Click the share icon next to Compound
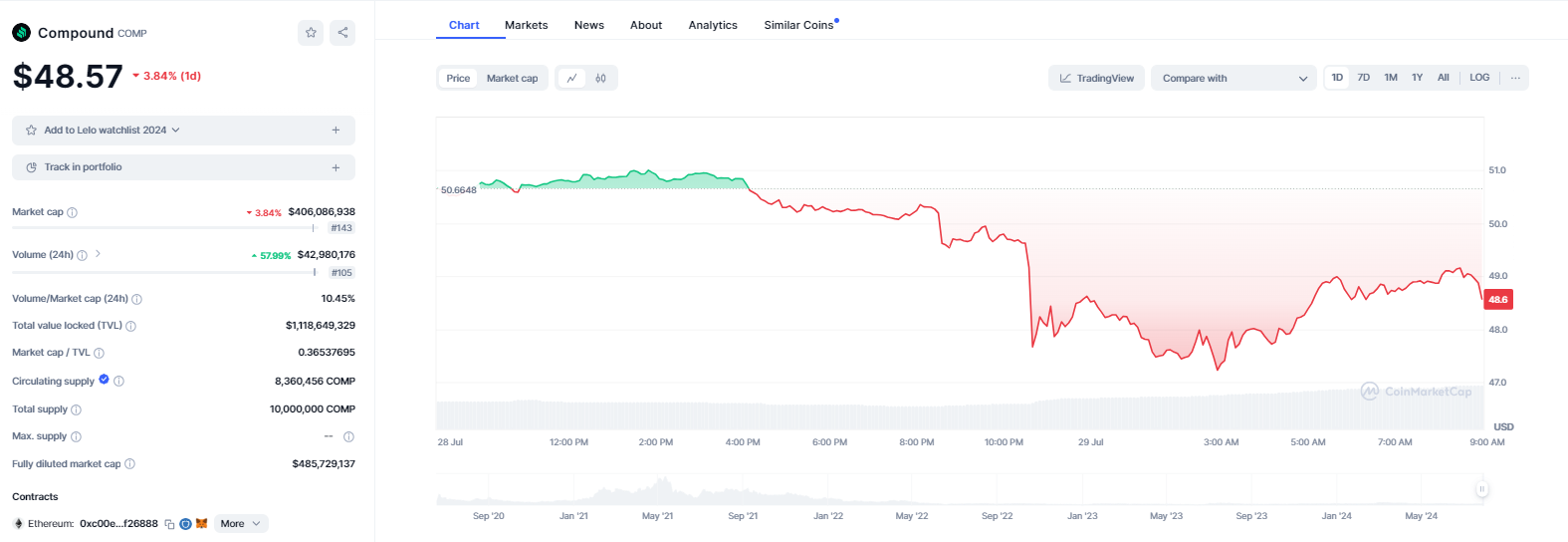The width and height of the screenshot is (1568, 542). click(x=342, y=33)
